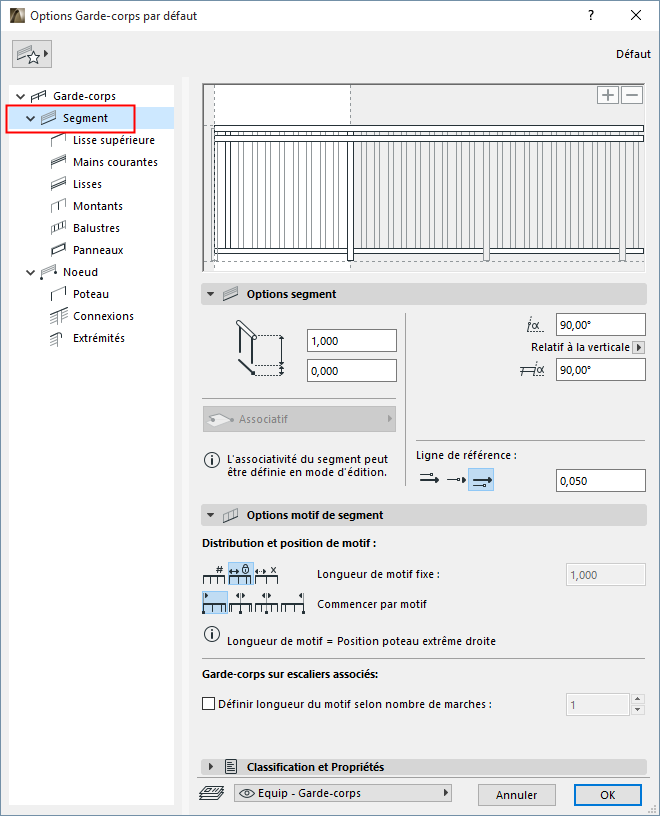660x816 pixels.
Task: Close the Options Garde-corps dialog
Action: click(636, 16)
